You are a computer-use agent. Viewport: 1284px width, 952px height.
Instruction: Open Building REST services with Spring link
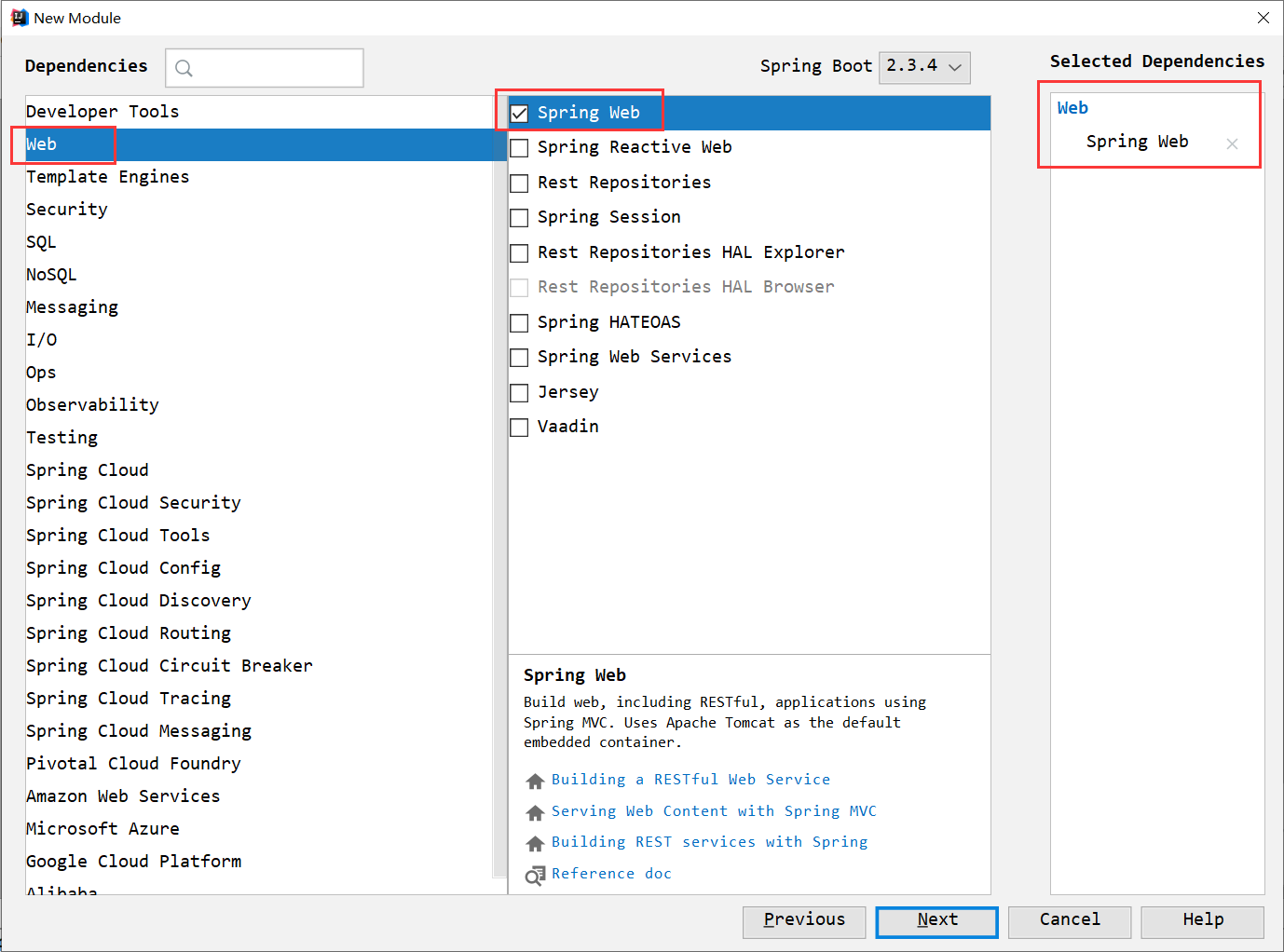(x=709, y=842)
